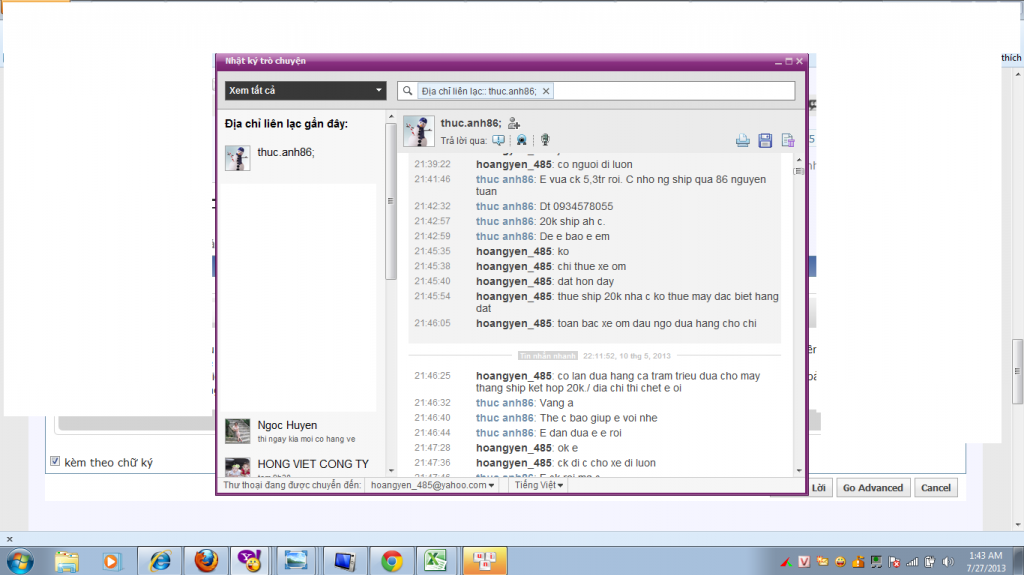Open the "Xem tất cả" dropdown
Viewport: 1024px width, 575px height.
(305, 91)
